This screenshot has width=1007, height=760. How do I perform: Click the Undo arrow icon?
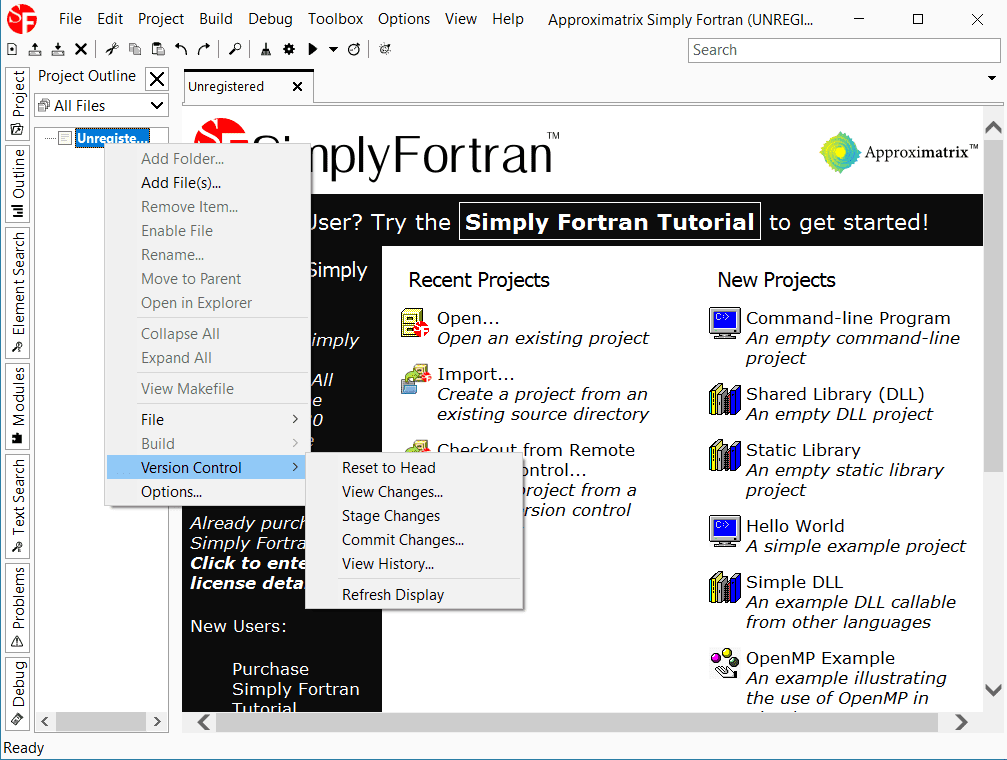(x=181, y=49)
